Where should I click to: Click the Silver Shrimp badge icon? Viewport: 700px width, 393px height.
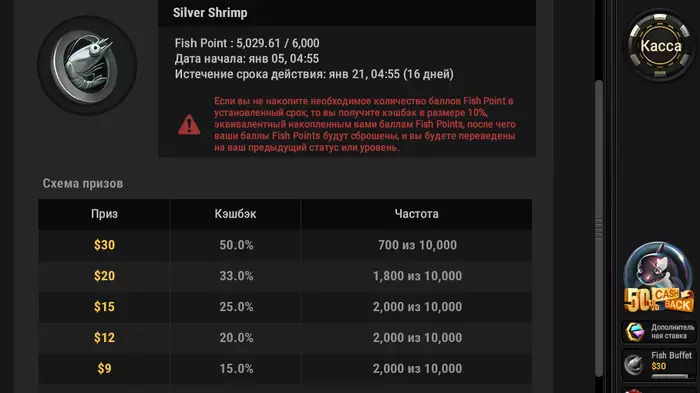tap(87, 65)
